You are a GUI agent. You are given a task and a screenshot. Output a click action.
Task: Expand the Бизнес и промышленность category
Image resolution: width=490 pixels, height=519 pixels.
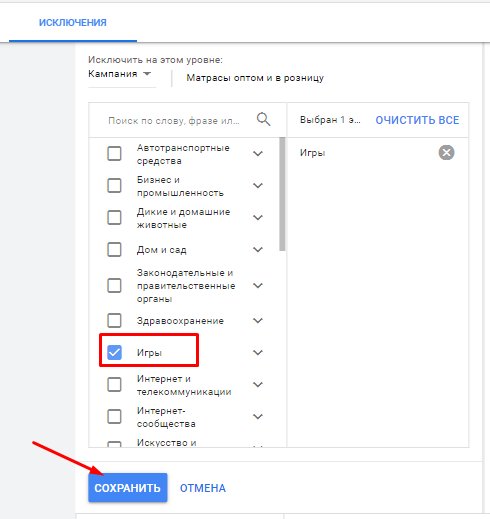pyautogui.click(x=258, y=186)
